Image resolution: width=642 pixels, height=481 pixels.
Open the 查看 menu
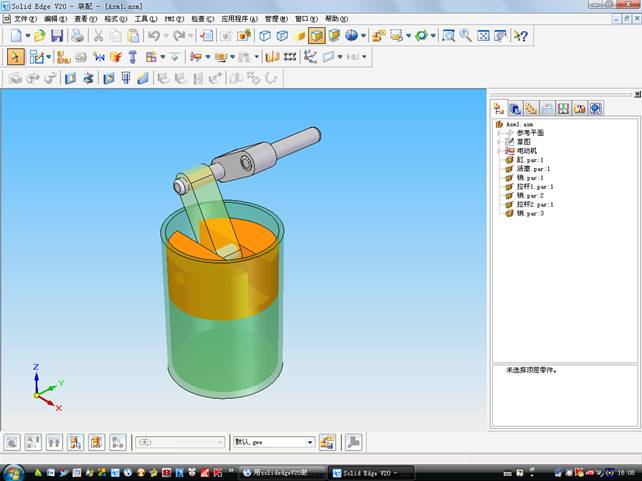tap(85, 19)
